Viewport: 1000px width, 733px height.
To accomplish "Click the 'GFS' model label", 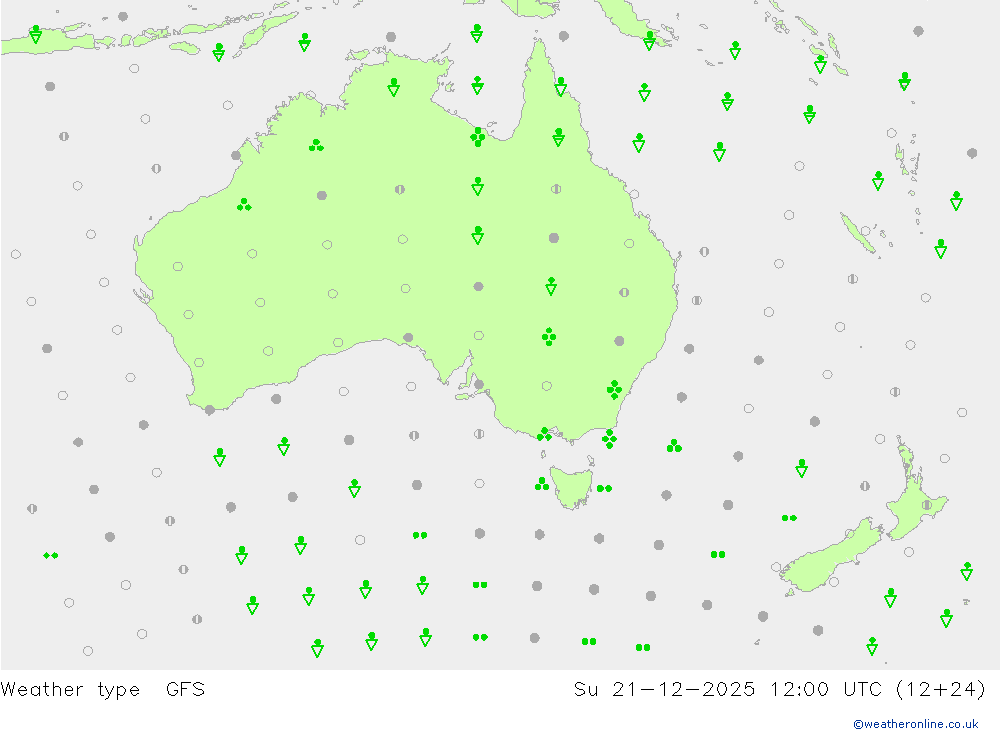I will point(185,690).
